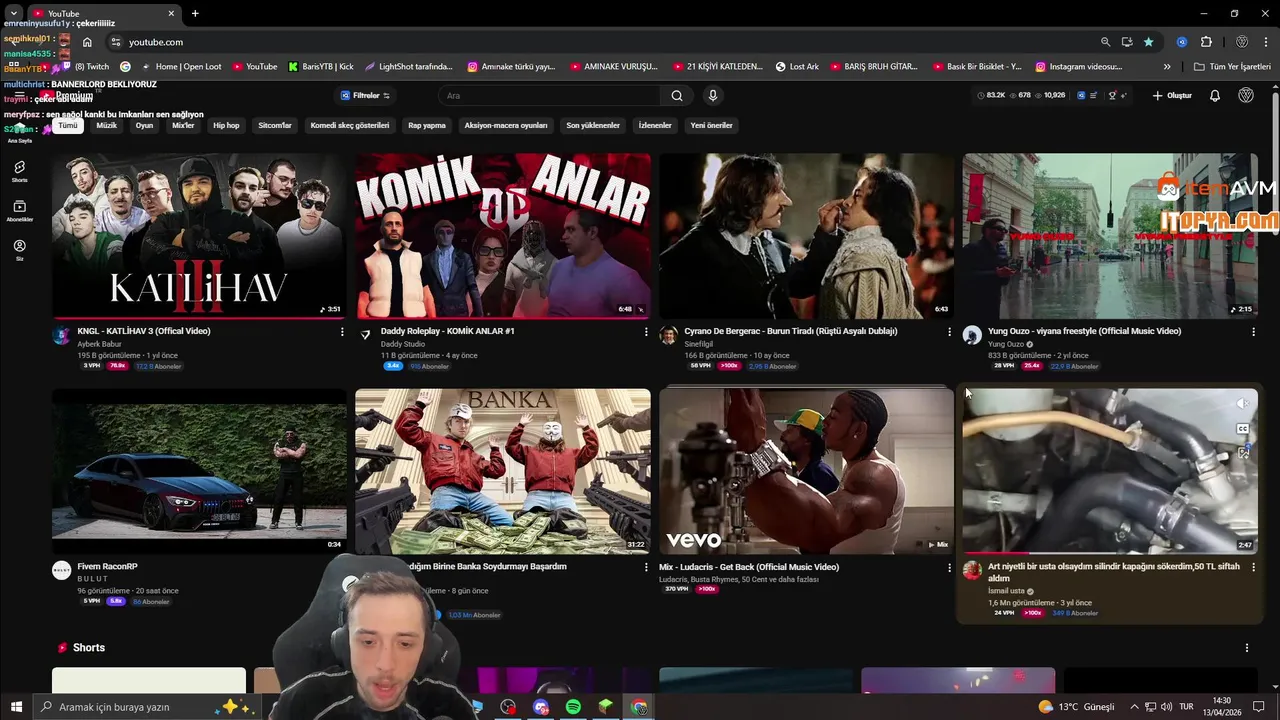Seek on preview video progress bar

point(1110,553)
